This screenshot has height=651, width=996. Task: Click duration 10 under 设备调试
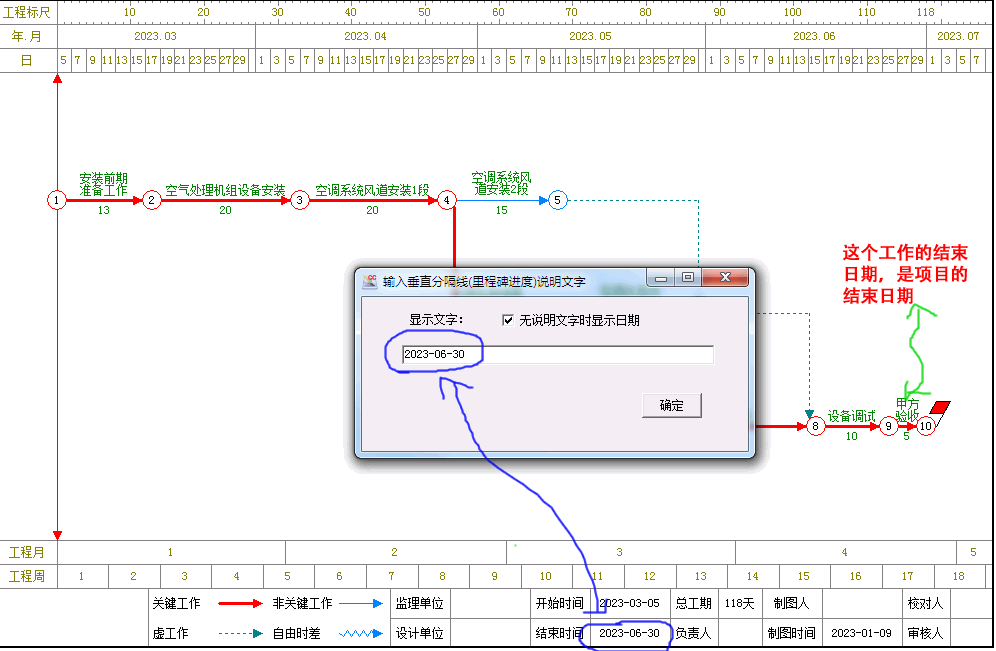click(852, 436)
